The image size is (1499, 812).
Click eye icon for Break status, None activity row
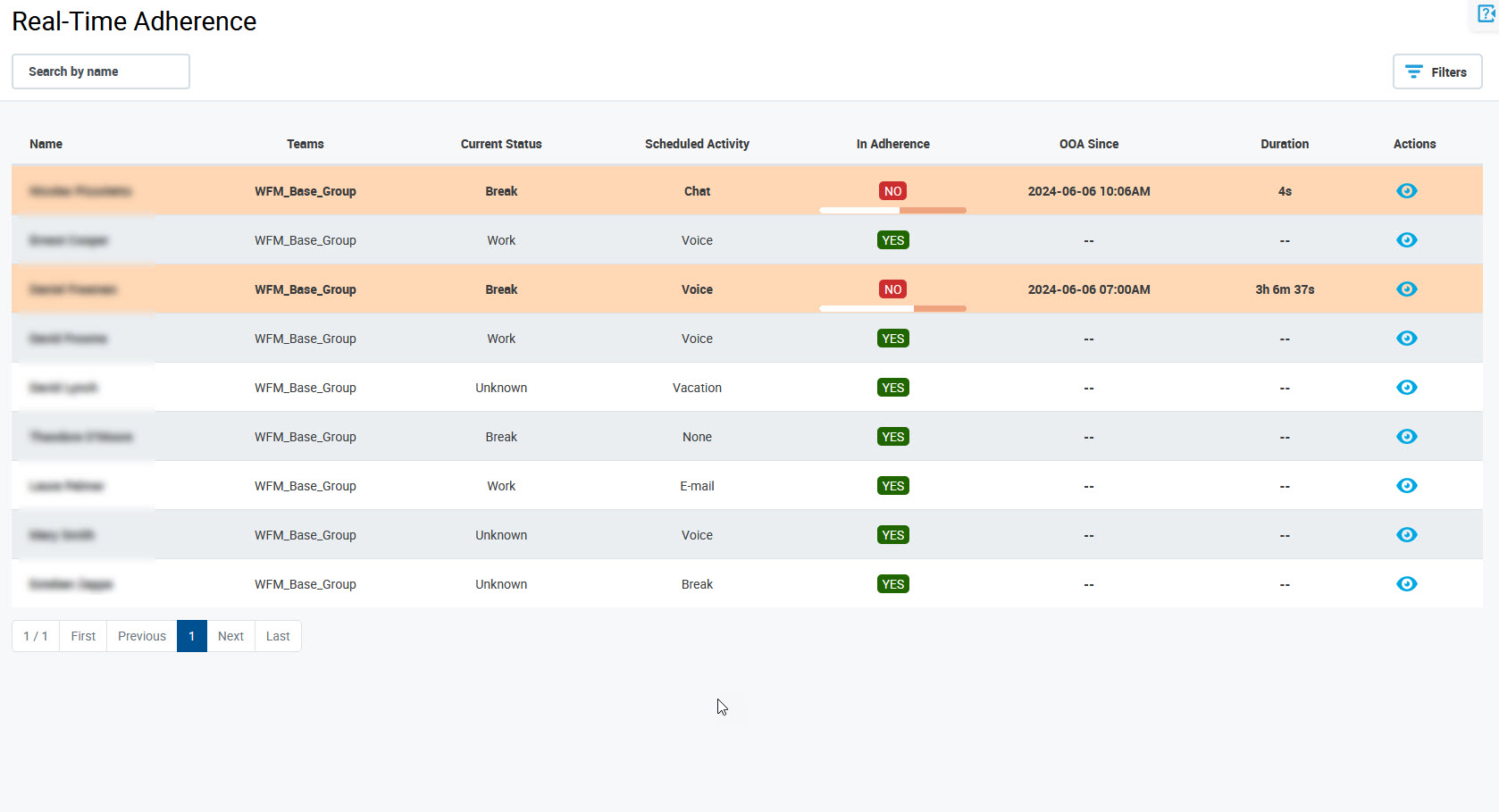click(1406, 437)
